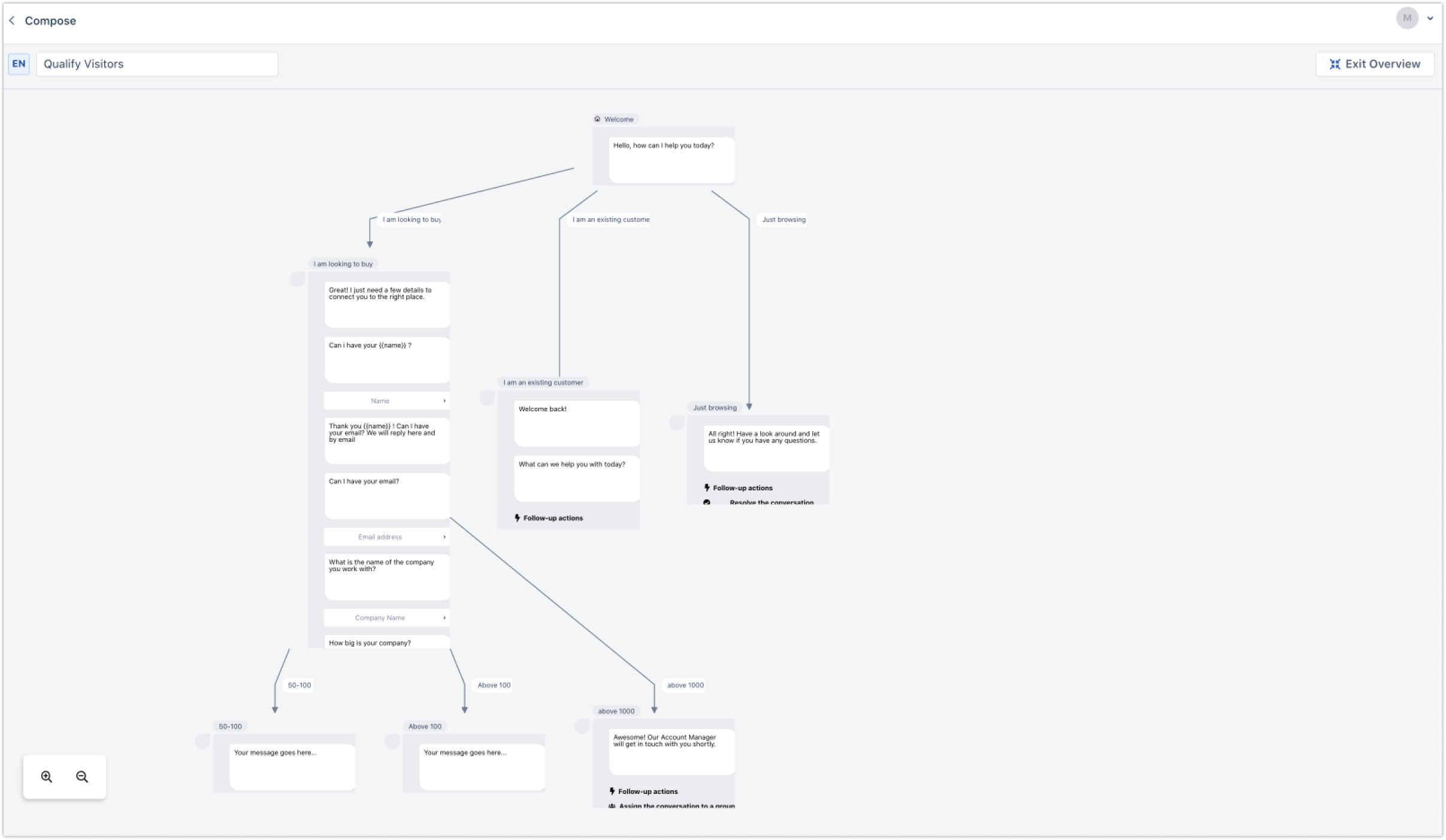Click the Qualify Visitors name field
This screenshot has width=1446, height=840.
[x=157, y=64]
